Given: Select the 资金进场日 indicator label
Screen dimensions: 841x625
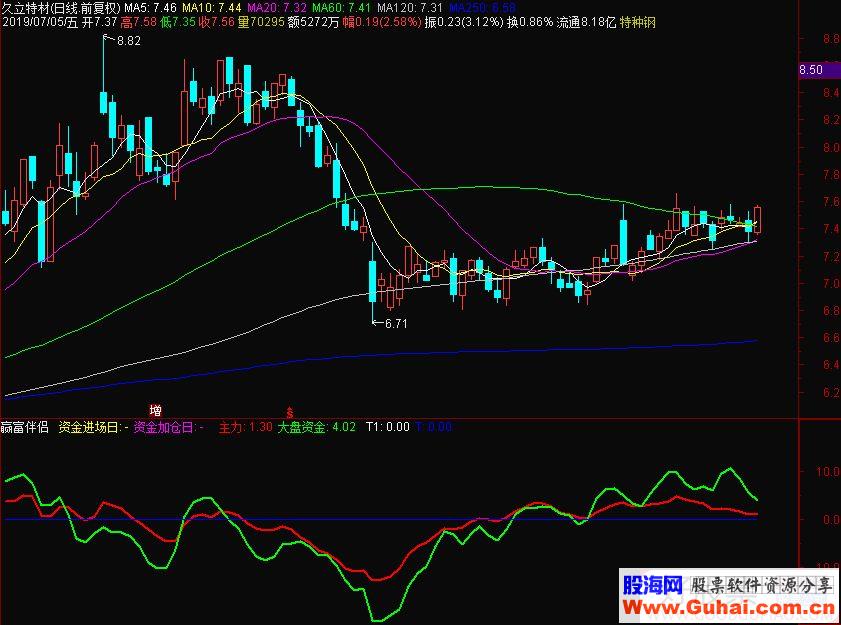Looking at the screenshot, I should (x=93, y=428).
